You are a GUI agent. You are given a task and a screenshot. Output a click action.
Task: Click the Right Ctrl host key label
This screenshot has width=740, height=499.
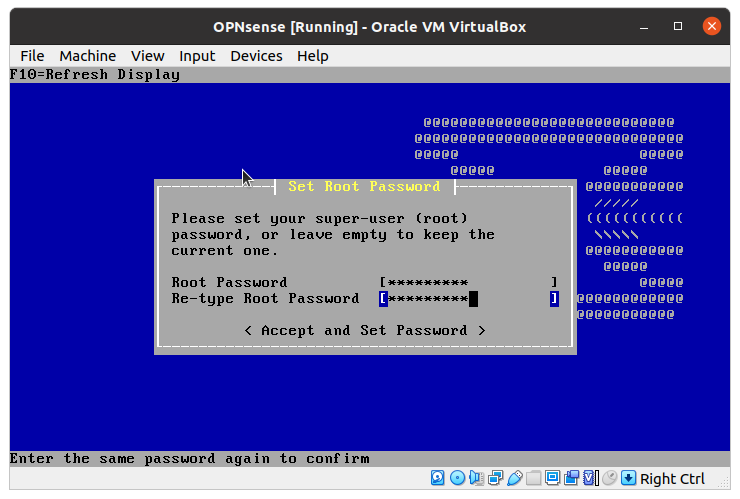672,479
